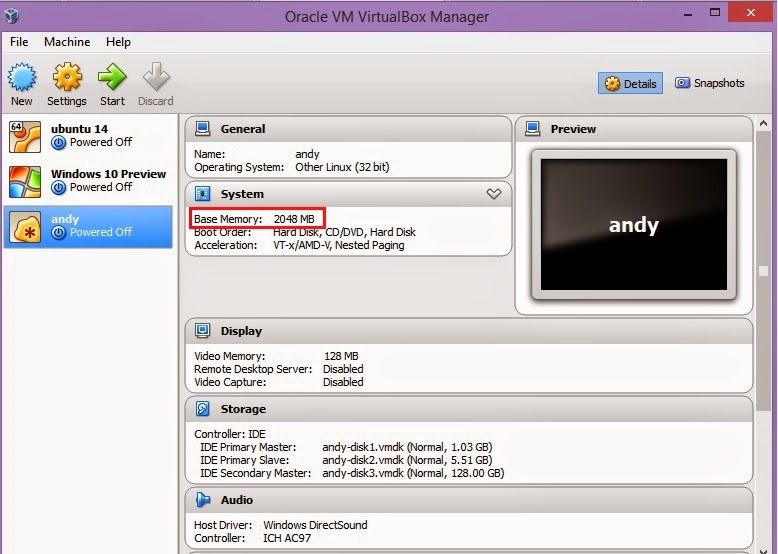Click the green Start arrow

click(x=112, y=77)
